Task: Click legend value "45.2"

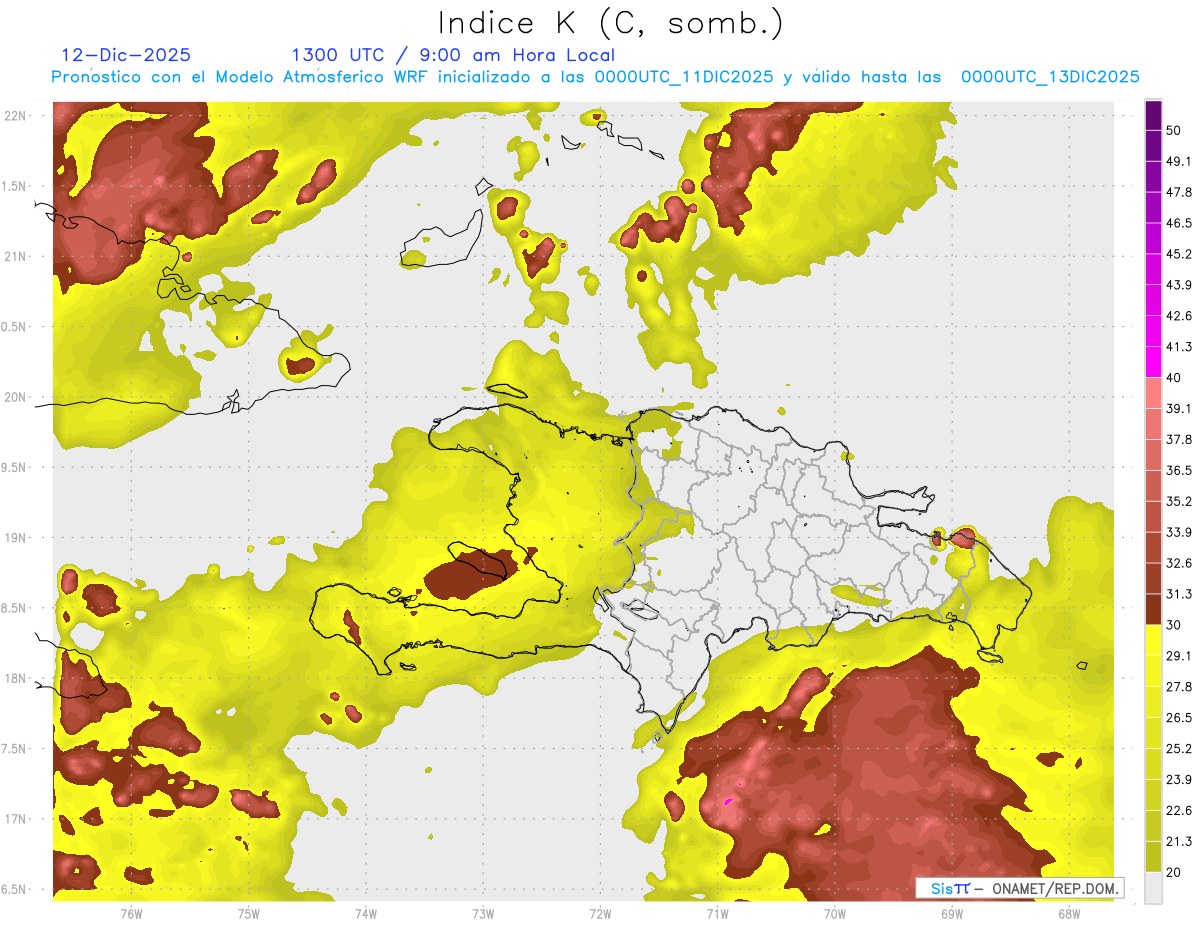Action: pyautogui.click(x=1180, y=254)
